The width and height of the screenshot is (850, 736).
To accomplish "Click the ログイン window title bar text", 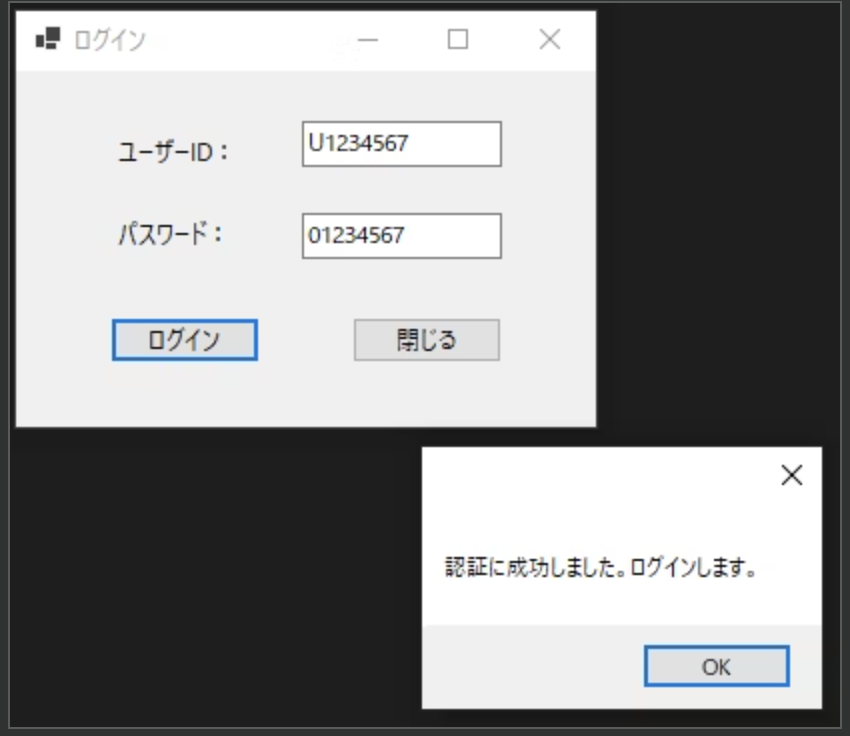I will click(x=100, y=38).
